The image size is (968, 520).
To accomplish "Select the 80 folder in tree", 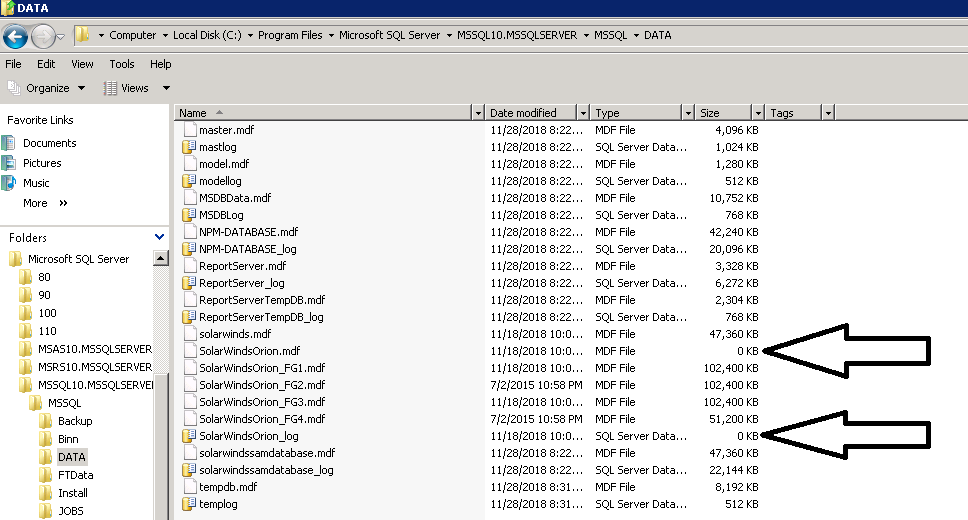I will tap(44, 277).
